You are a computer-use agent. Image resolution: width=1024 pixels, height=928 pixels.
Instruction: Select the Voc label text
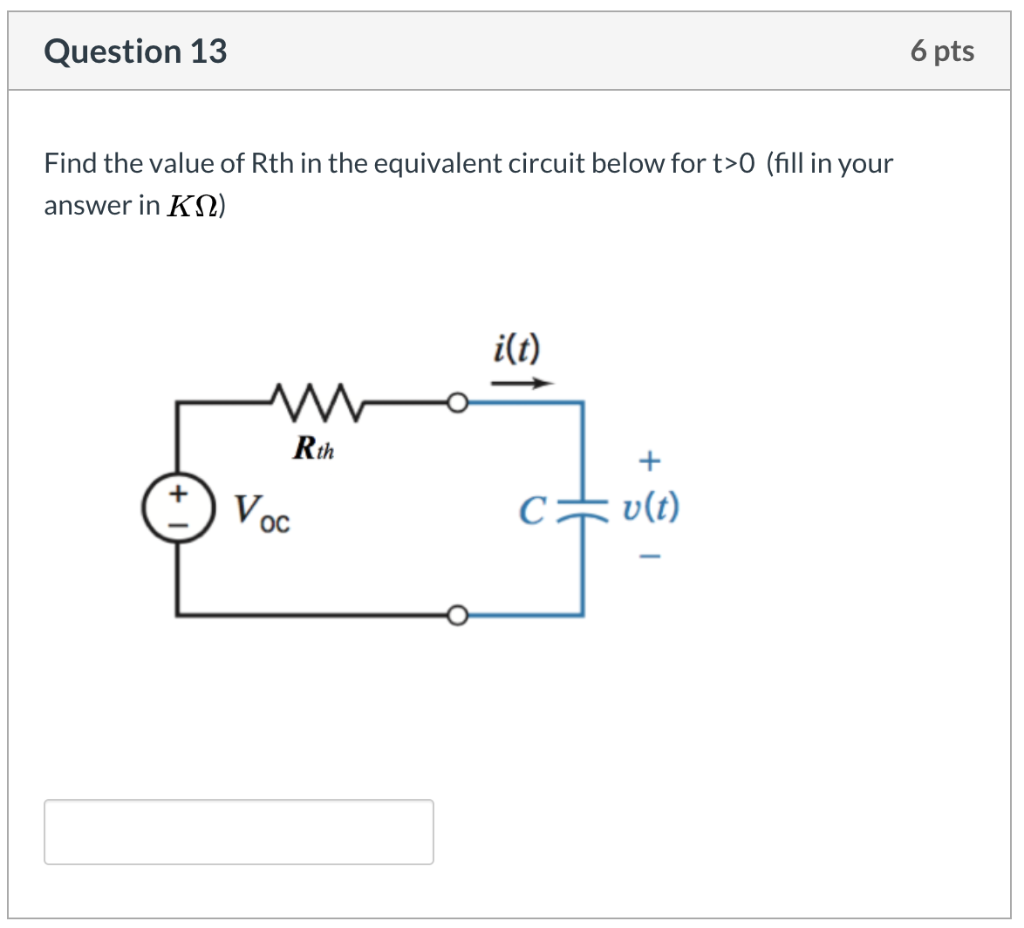pyautogui.click(x=258, y=513)
